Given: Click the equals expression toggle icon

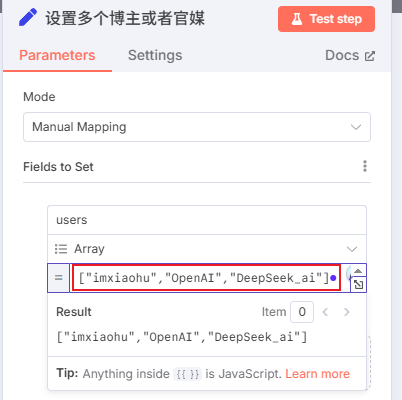Looking at the screenshot, I should pos(58,278).
